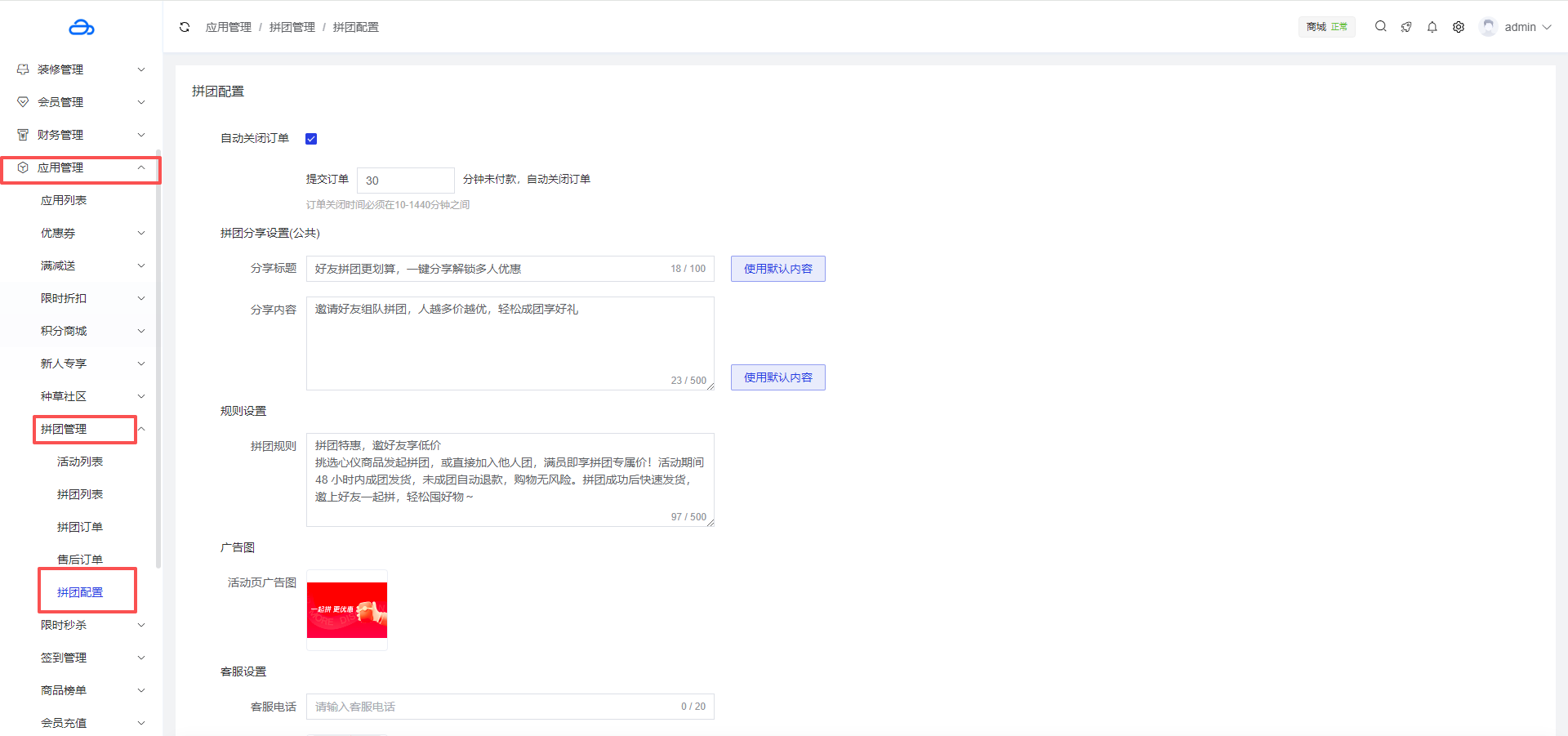Click the search magnifier icon in header
The image size is (1568, 736).
click(1380, 26)
